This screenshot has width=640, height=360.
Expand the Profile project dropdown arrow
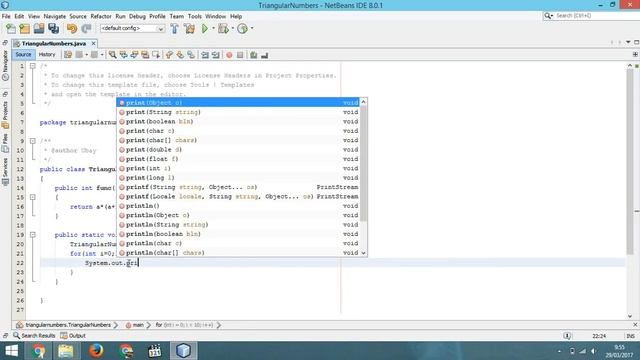[252, 29]
